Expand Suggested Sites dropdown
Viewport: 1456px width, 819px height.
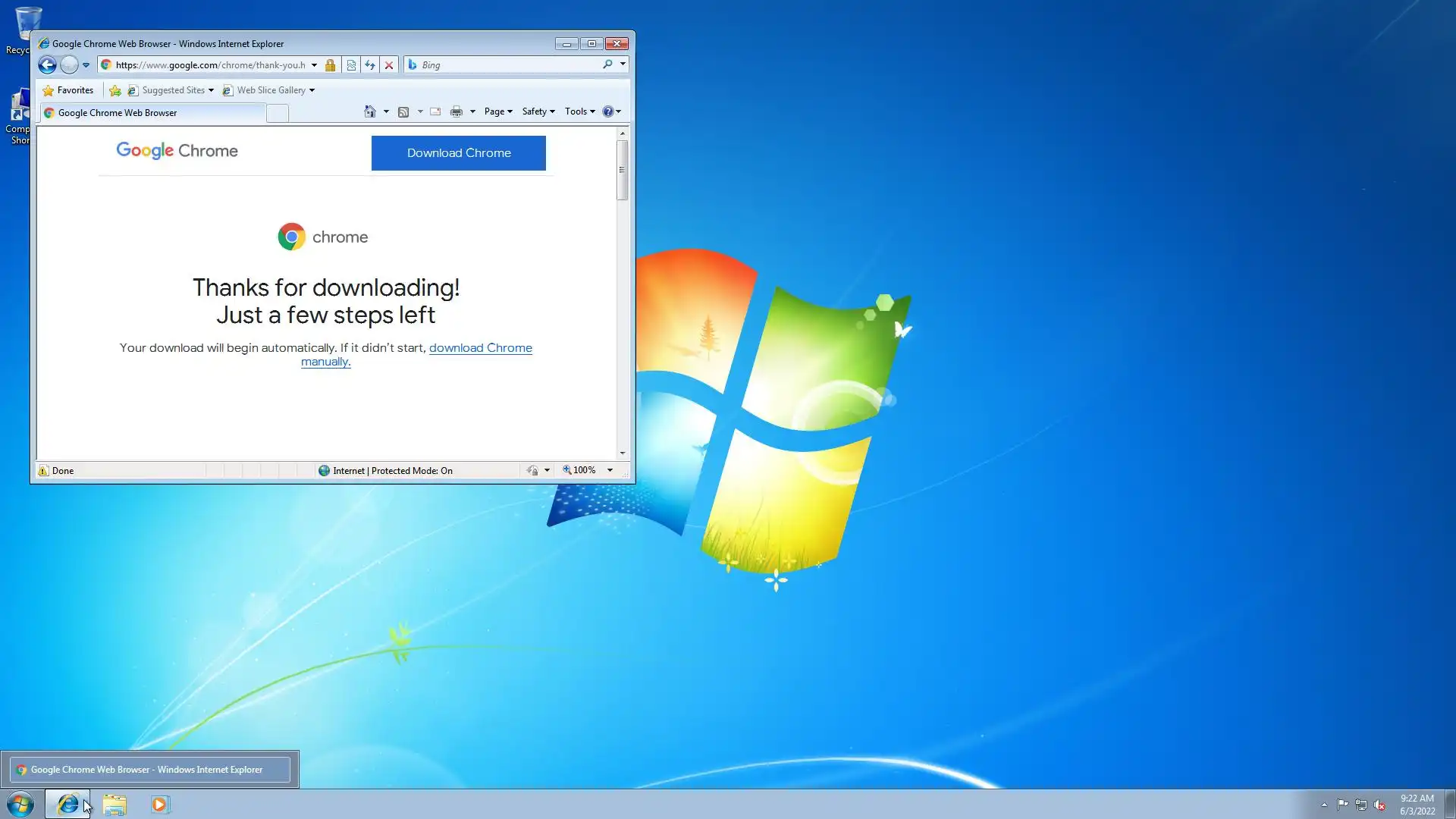211,90
